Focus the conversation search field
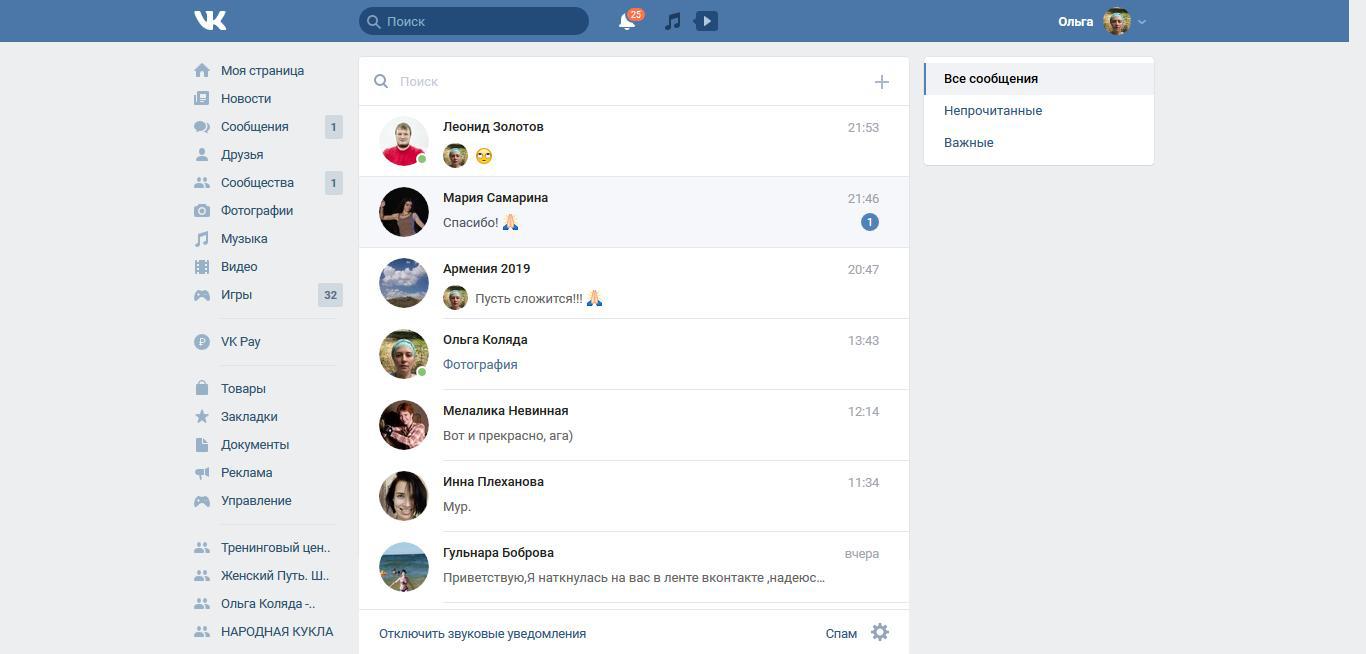The width and height of the screenshot is (1366, 654). click(620, 82)
